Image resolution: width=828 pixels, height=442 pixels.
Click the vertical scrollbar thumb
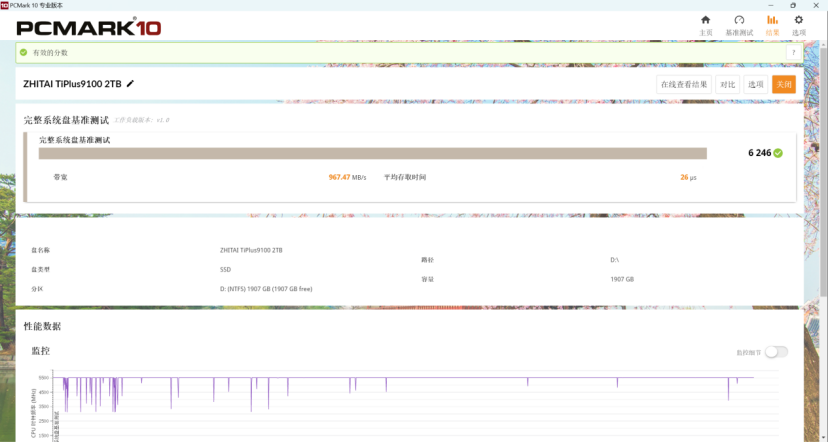point(824,172)
